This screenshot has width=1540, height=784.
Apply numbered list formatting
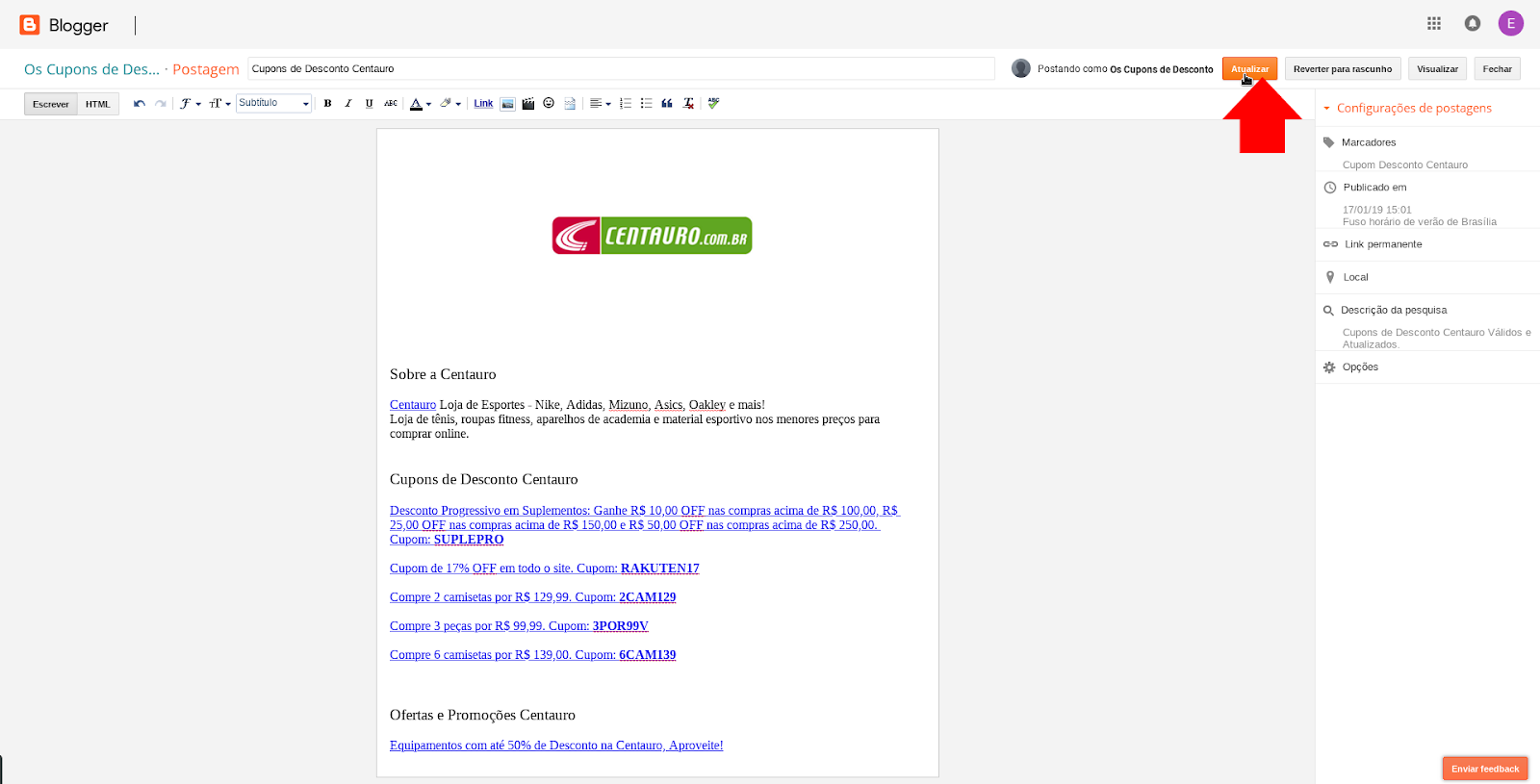(626, 104)
